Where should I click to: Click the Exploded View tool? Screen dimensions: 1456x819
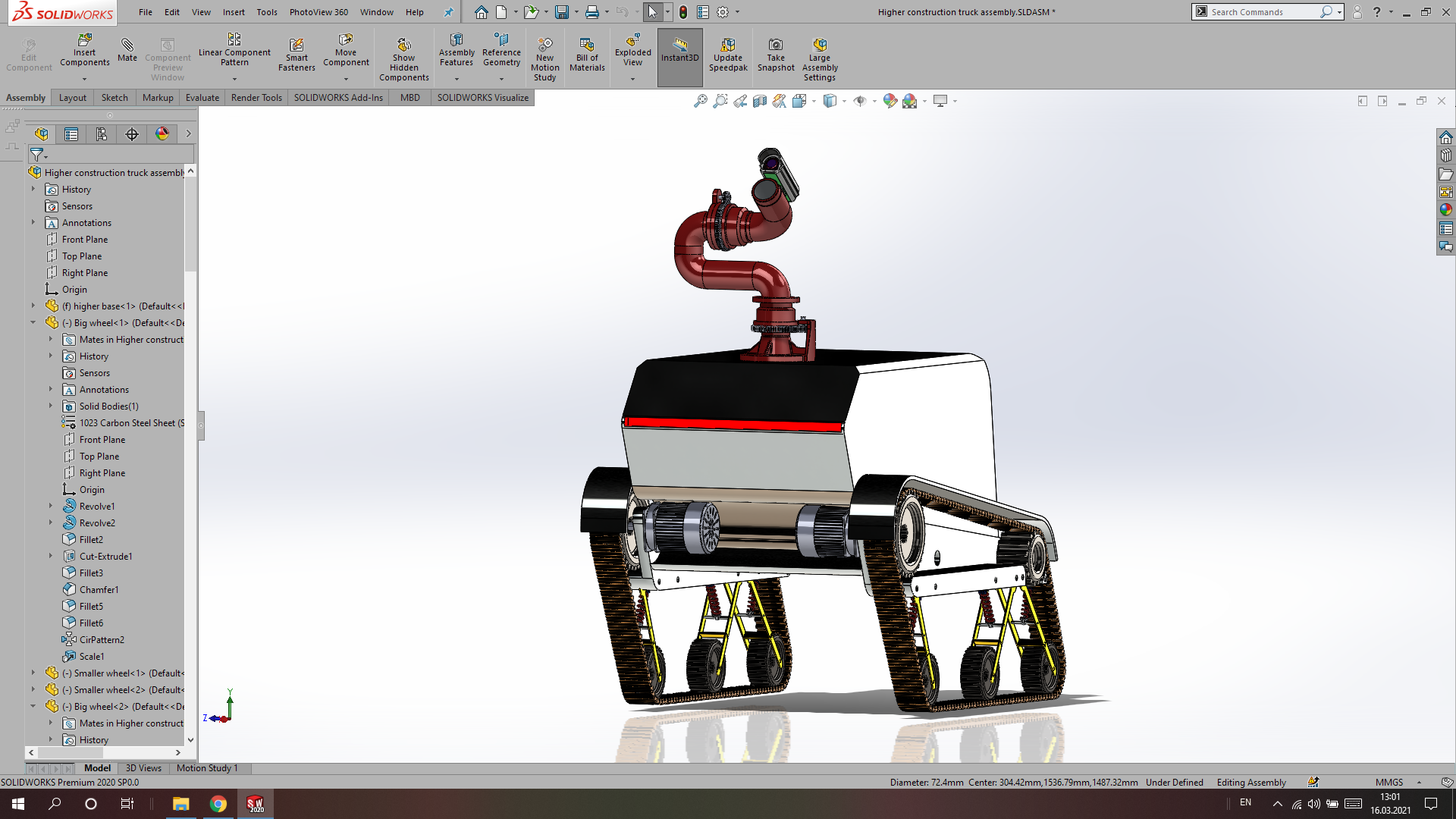[632, 50]
